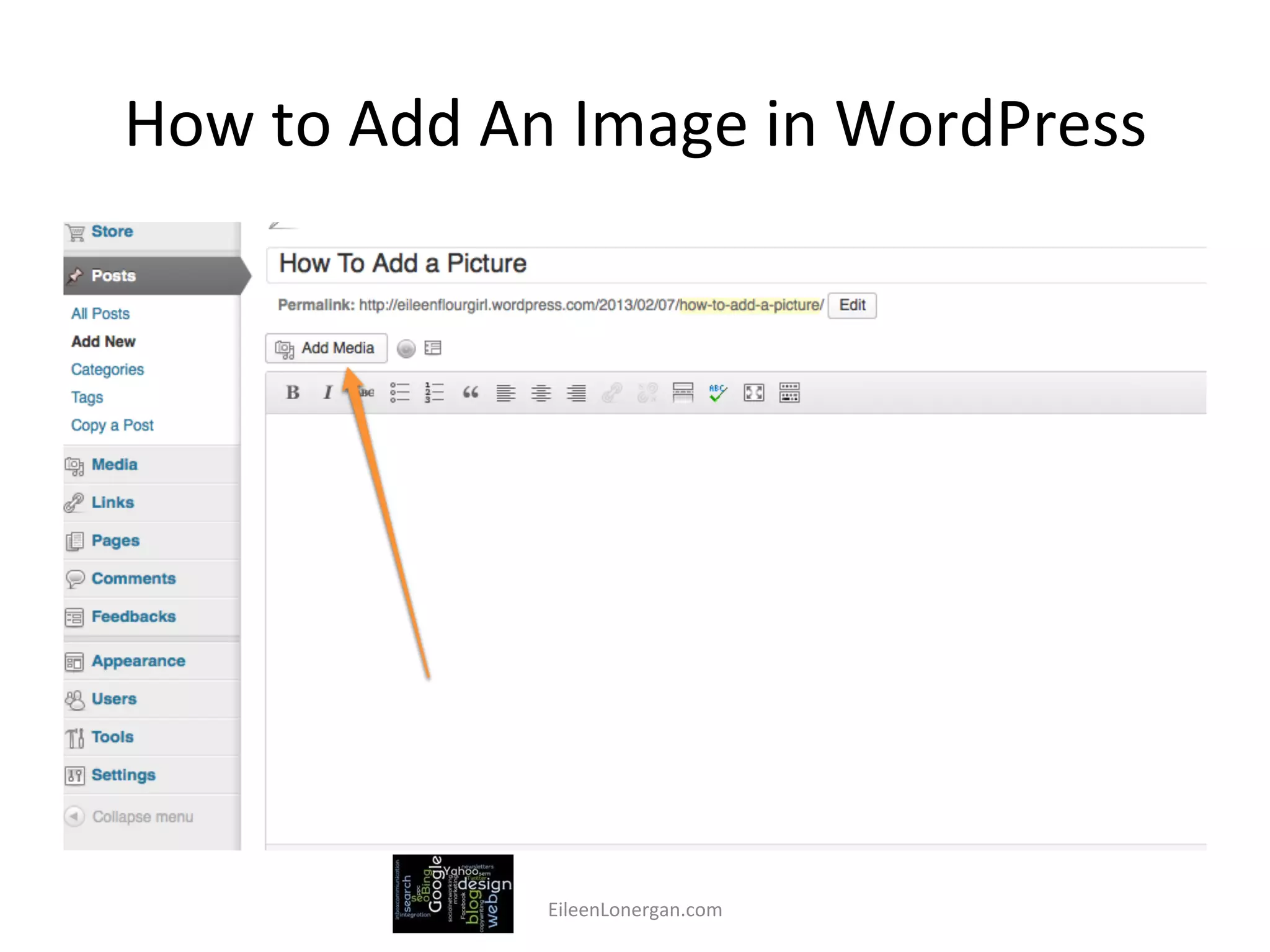Click the add poll circle icon
Image resolution: width=1270 pixels, height=952 pixels.
406,349
